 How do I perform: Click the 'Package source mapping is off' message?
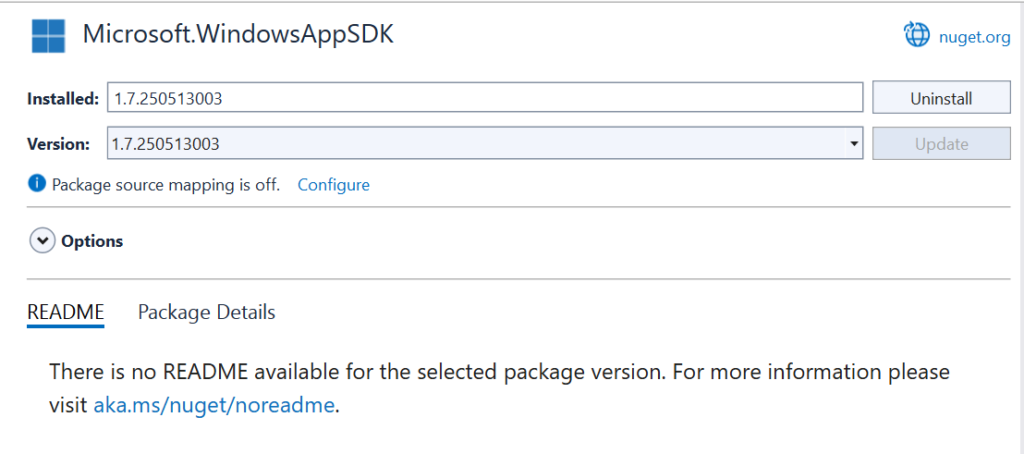click(x=166, y=185)
